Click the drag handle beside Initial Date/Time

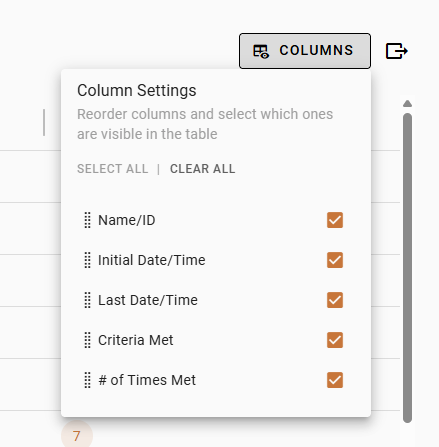coord(87,260)
